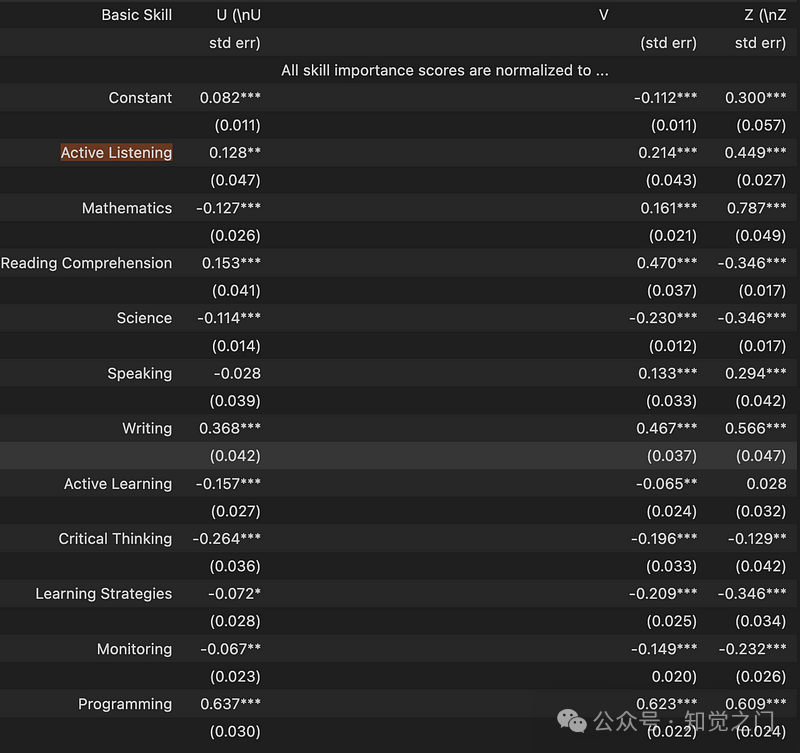Image resolution: width=800 pixels, height=753 pixels.
Task: Select the Mathematics row label
Action: 127,208
